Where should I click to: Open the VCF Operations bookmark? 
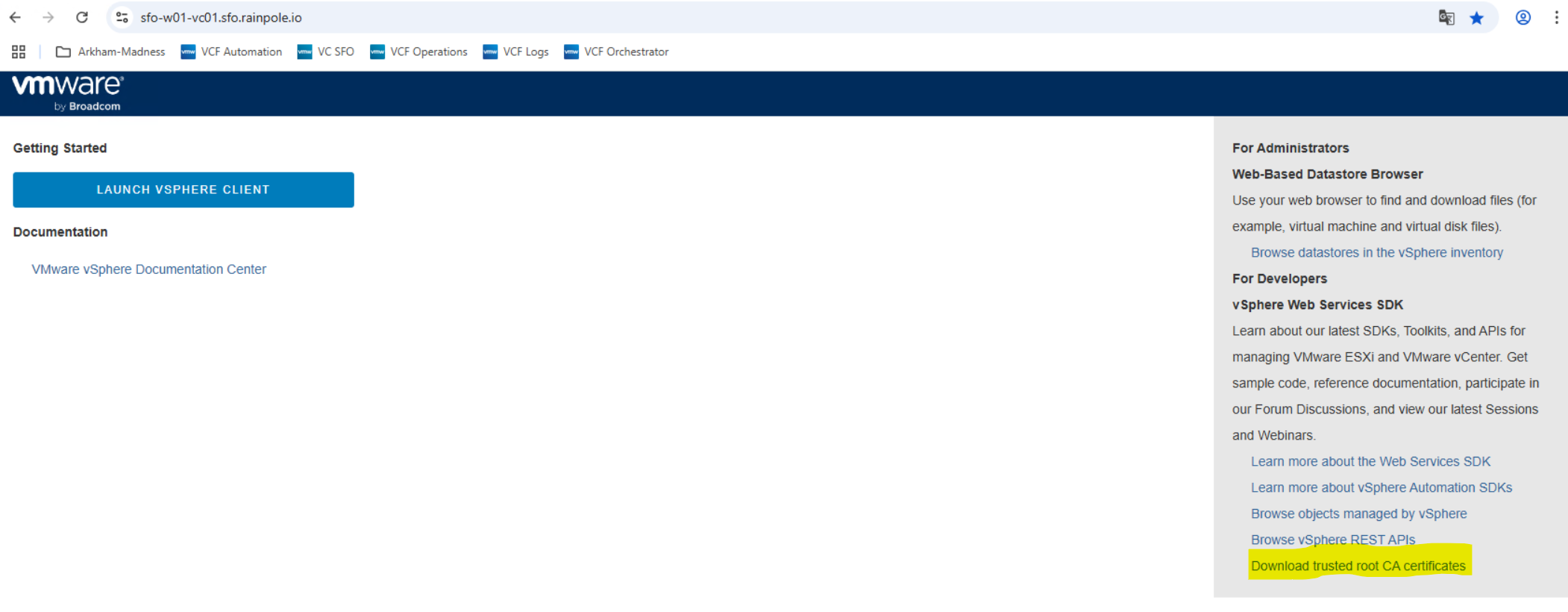coord(418,51)
